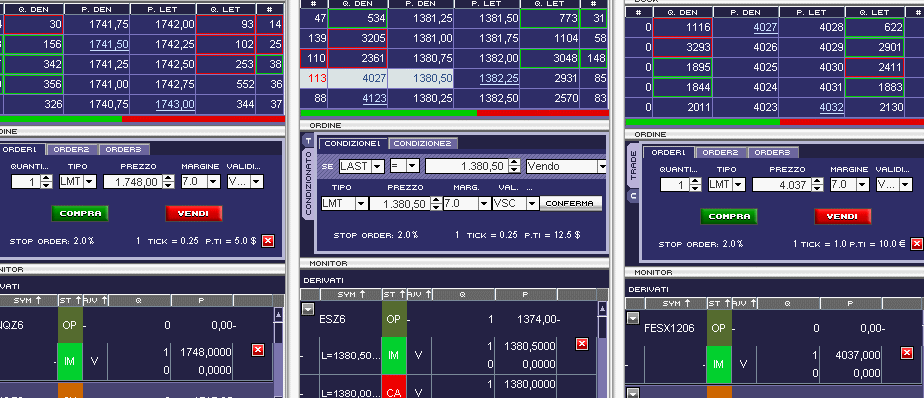924x398 pixels.
Task: Collapse the ESZ6 row expander
Action: pyautogui.click(x=308, y=309)
